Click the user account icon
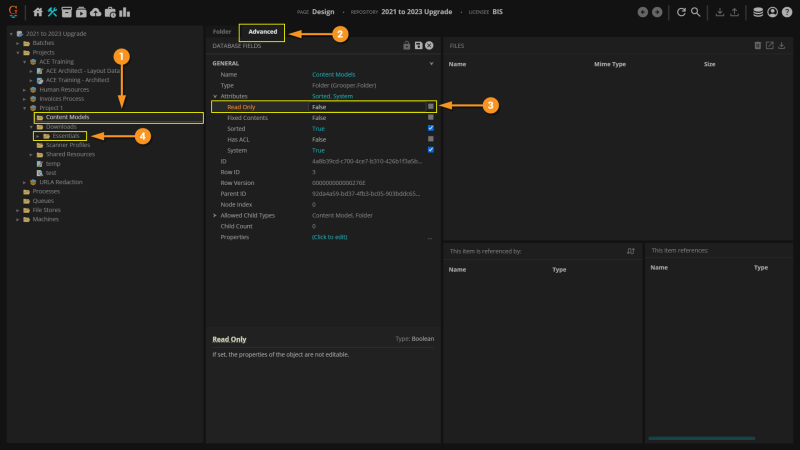This screenshot has height=450, width=800. click(772, 12)
